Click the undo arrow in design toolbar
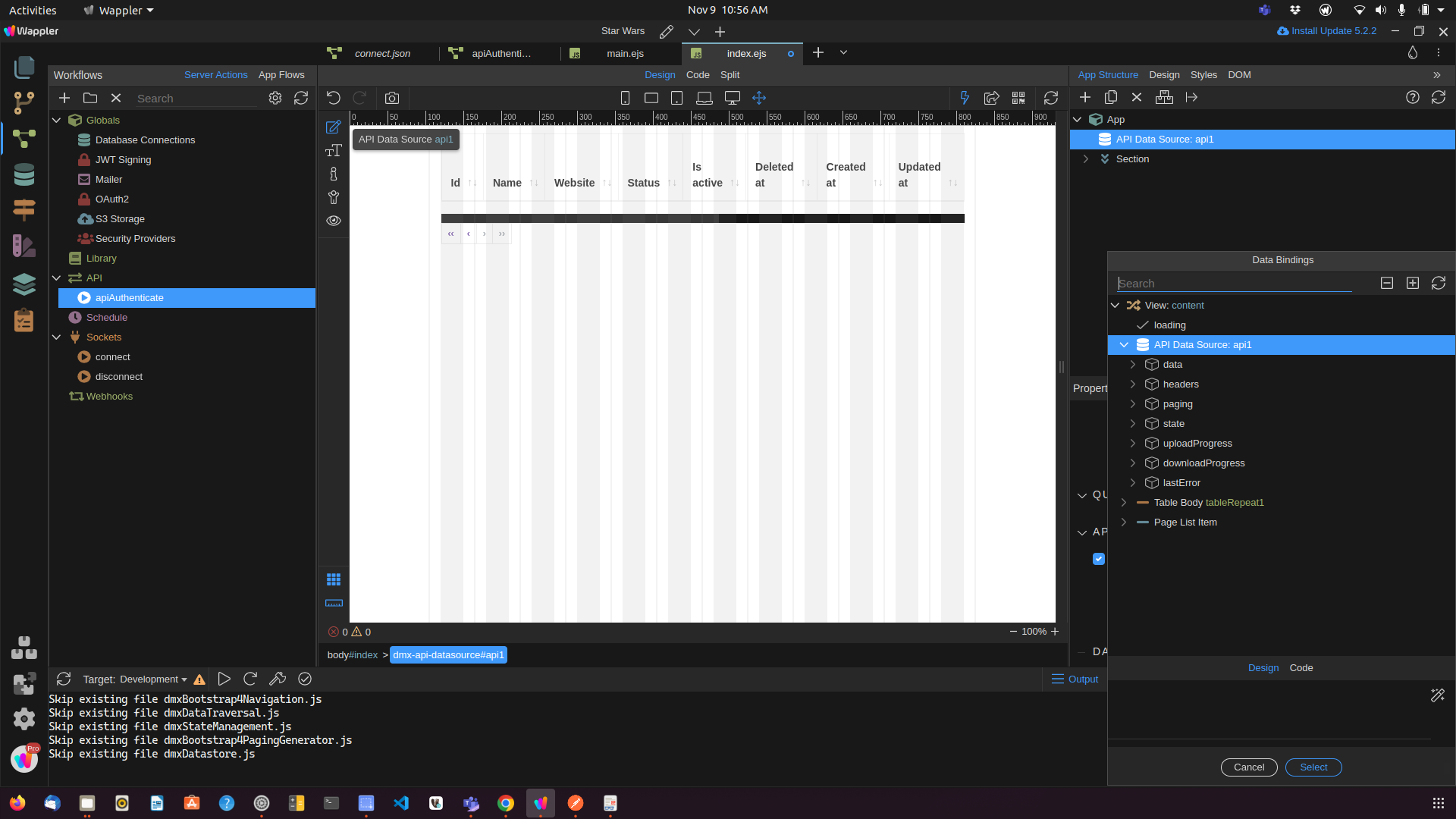Screen dimensions: 1456x819 334,98
